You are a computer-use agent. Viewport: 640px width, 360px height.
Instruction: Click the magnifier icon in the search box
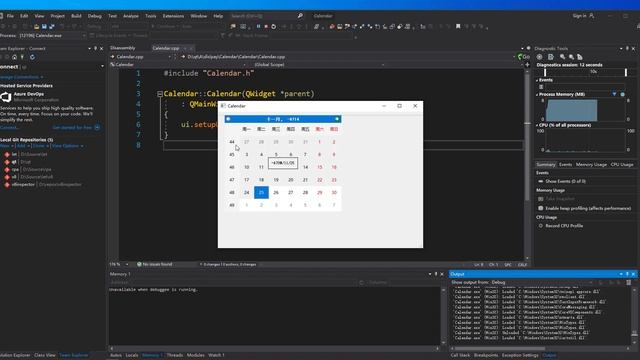click(300, 16)
